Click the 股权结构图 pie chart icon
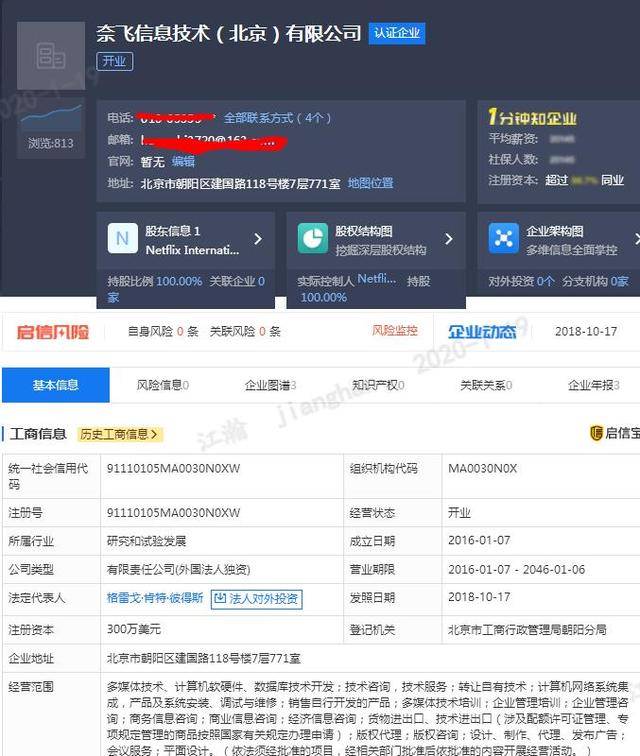This screenshot has height=756, width=640. coord(313,238)
